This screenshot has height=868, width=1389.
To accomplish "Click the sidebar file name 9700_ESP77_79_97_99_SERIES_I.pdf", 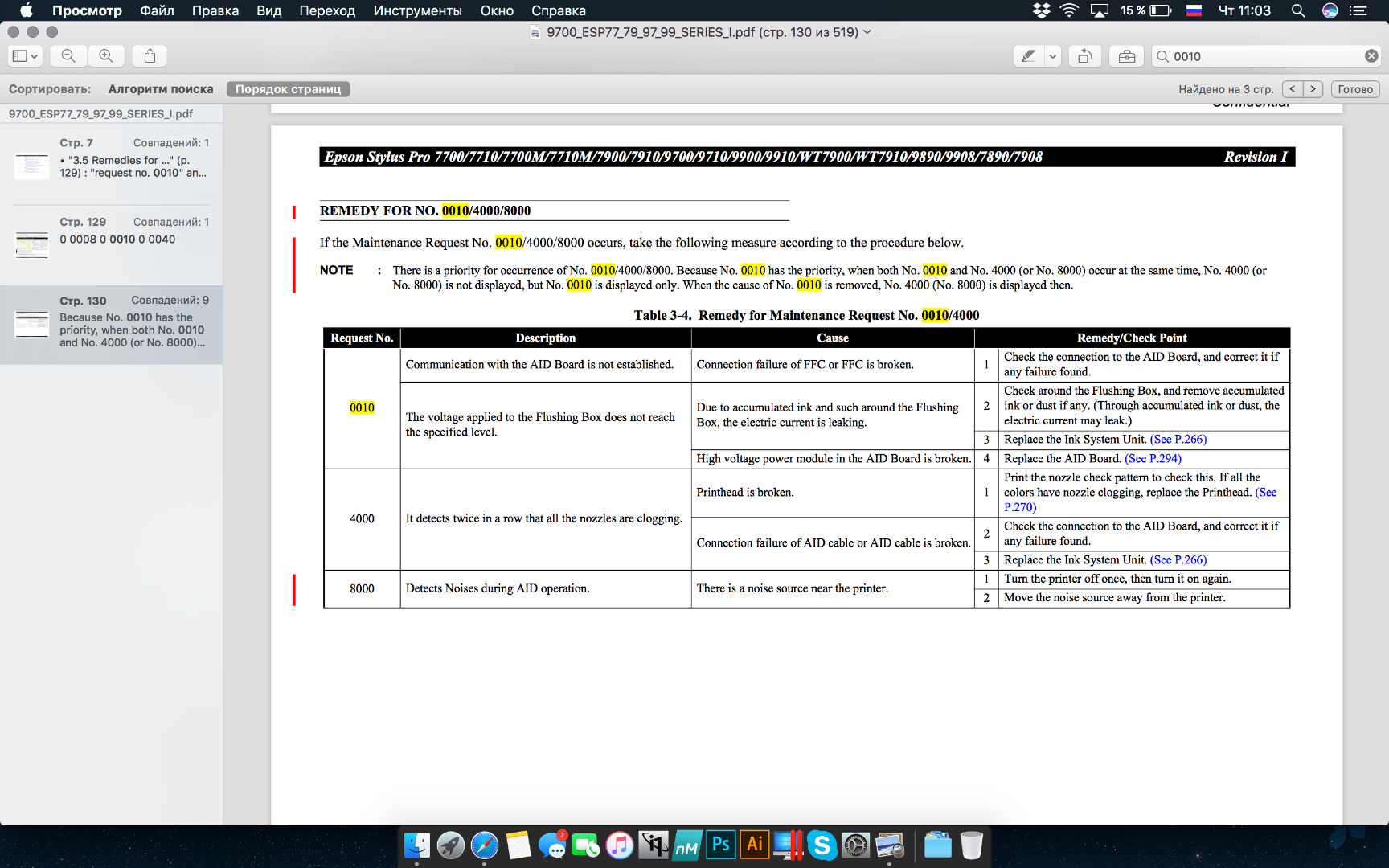I will [x=100, y=113].
